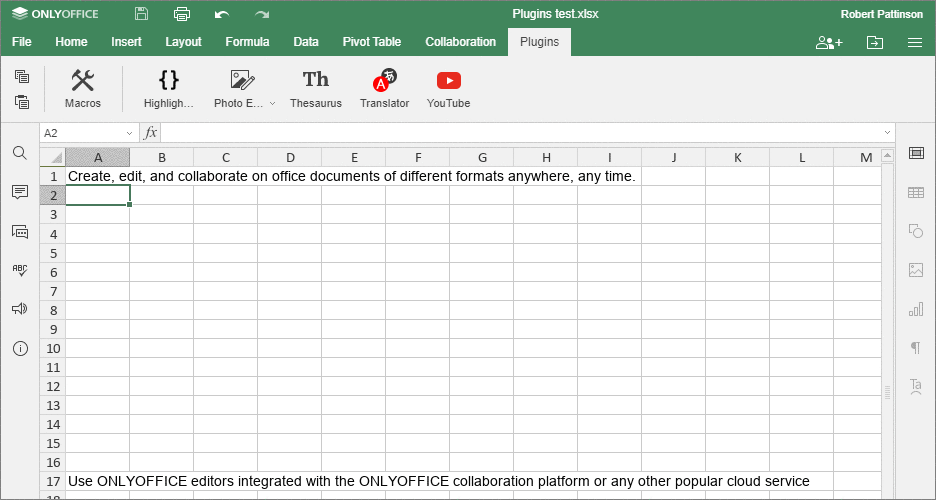The image size is (936, 500).
Task: Select row 5 header
Action: (x=53, y=253)
